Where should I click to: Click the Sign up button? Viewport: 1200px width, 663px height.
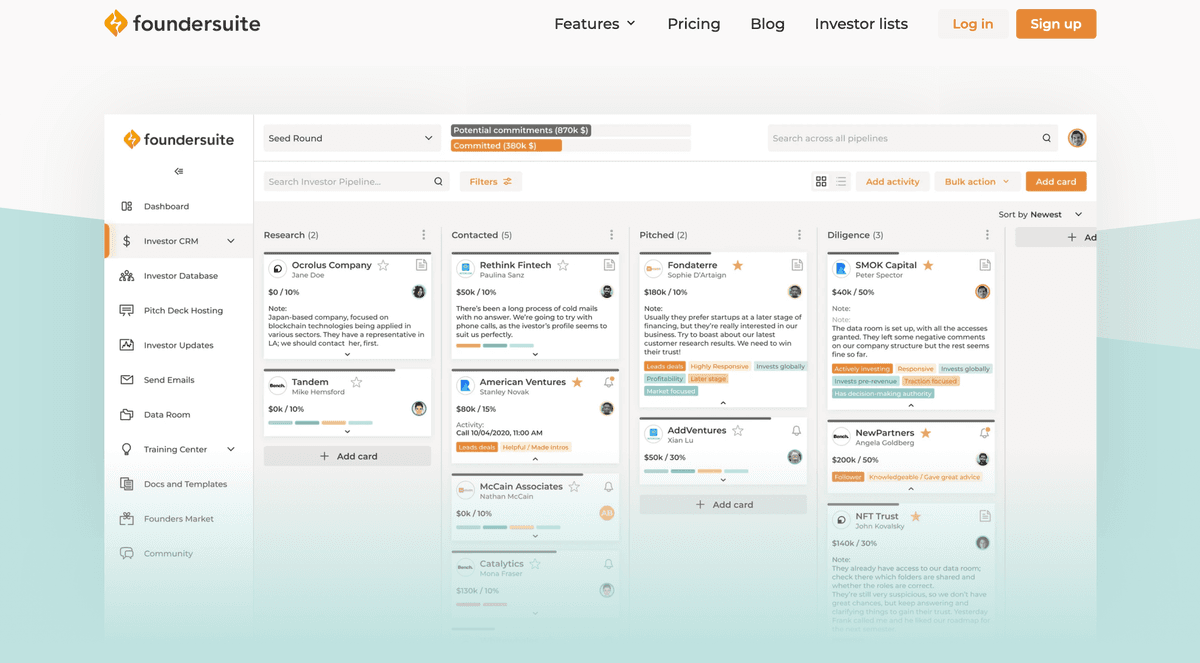[x=1056, y=24]
